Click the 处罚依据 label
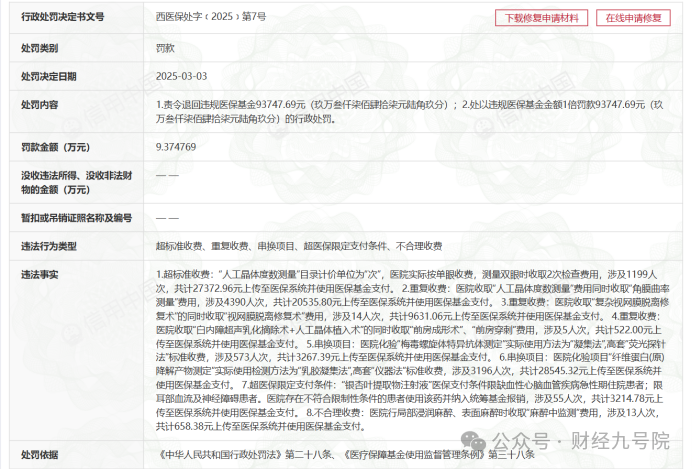The image size is (692, 469). 39,454
